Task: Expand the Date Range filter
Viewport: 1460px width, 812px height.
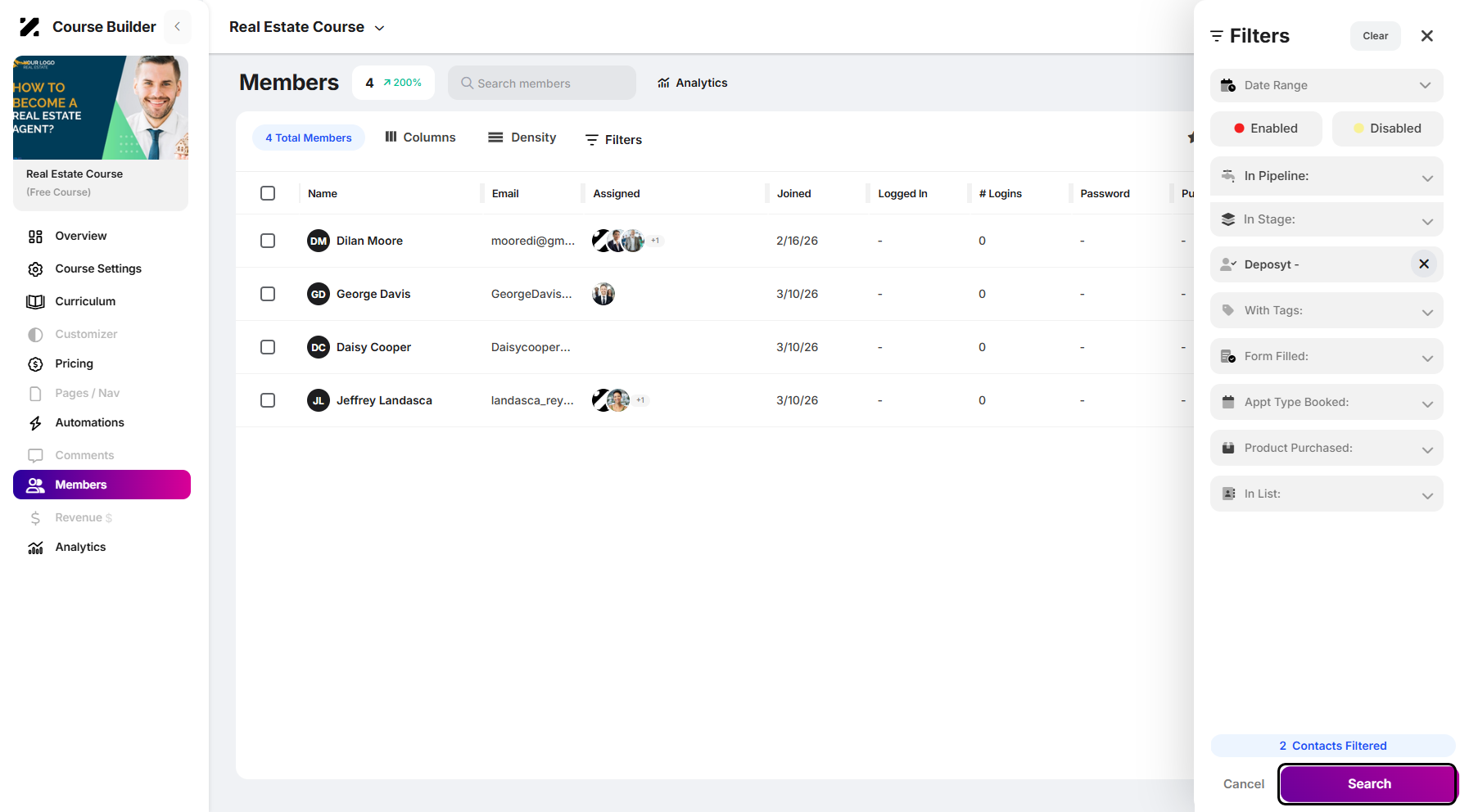Action: [1327, 85]
